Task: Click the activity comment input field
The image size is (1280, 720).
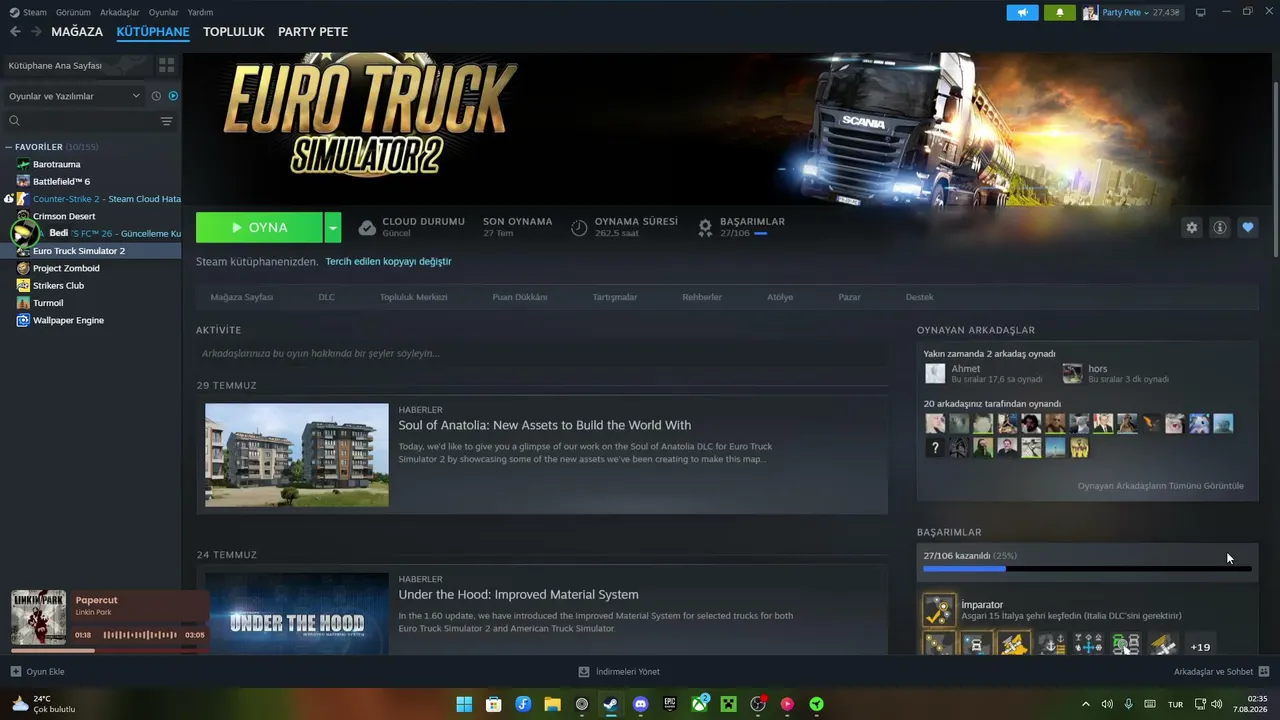Action: (x=542, y=354)
